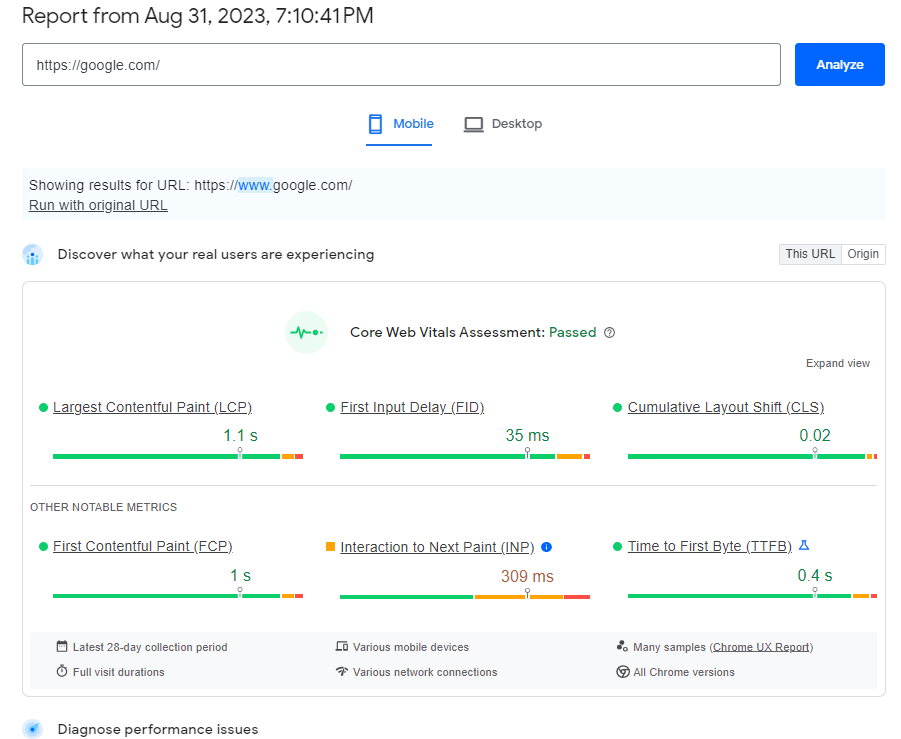Click the INP distribution bar
Screen dimensions: 901x739
tap(465, 597)
